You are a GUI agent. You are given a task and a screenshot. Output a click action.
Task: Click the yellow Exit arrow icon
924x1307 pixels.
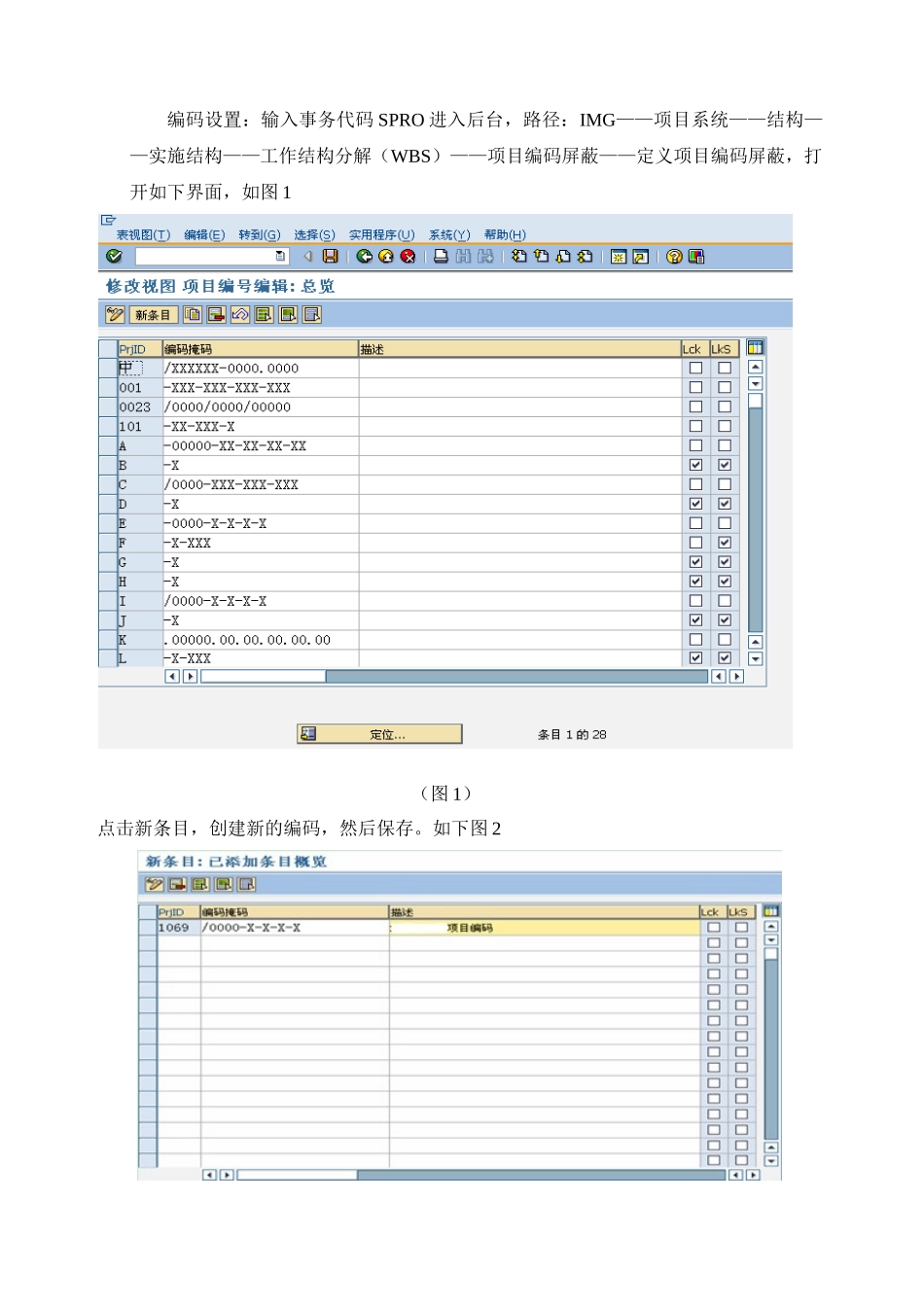coord(386,256)
